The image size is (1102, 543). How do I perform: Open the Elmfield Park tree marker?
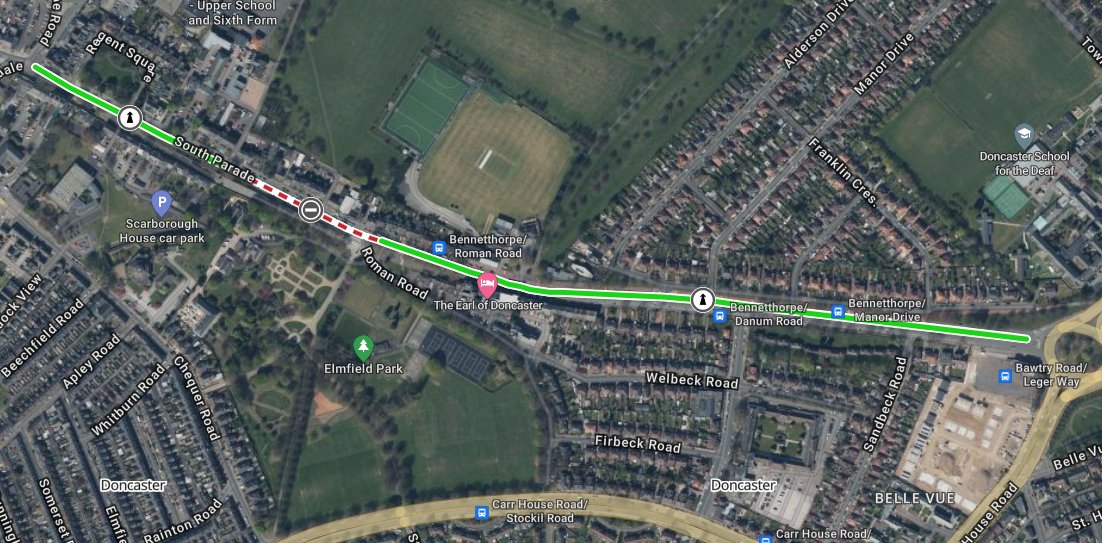363,346
